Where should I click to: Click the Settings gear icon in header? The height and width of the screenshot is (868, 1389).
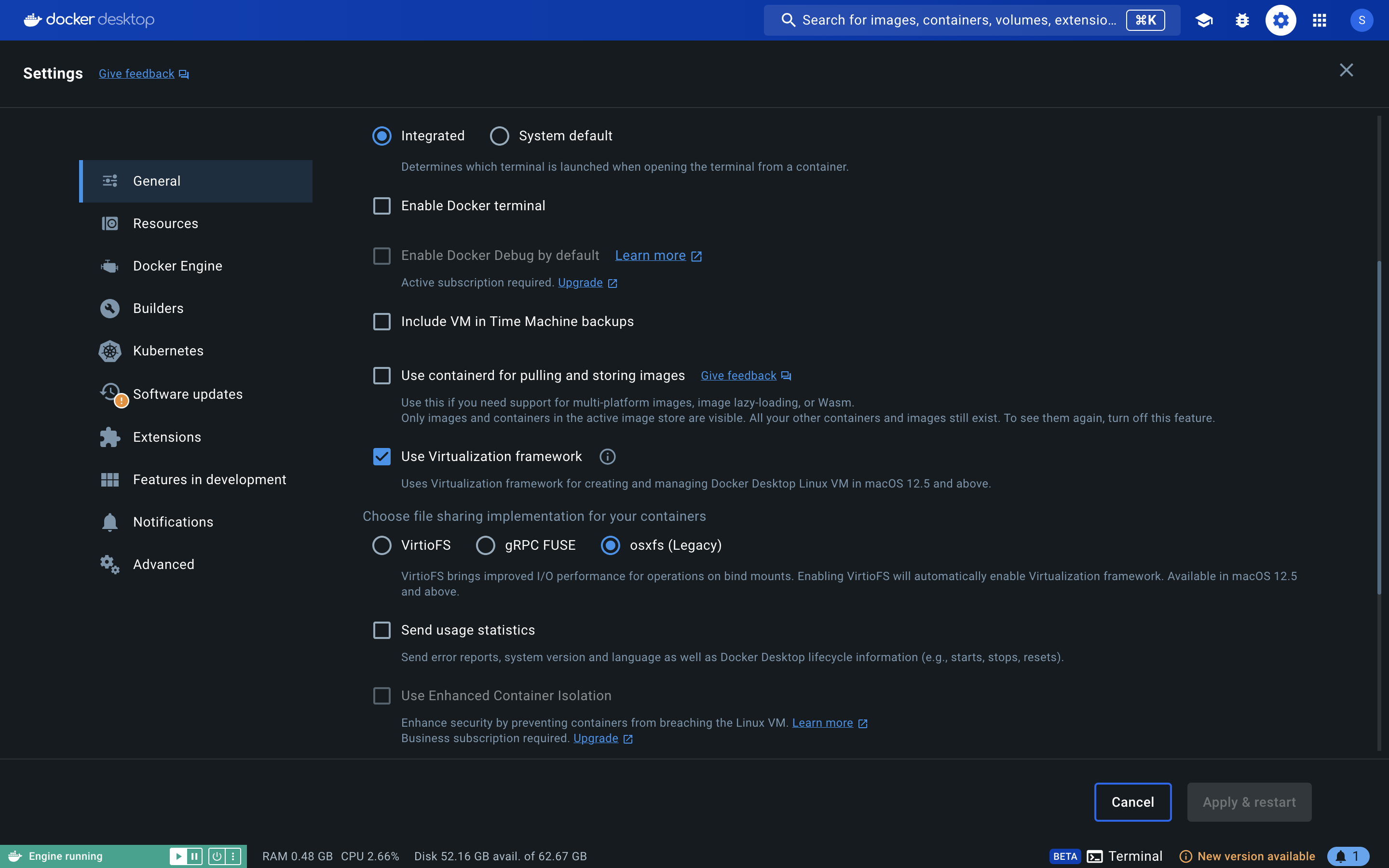click(1280, 20)
